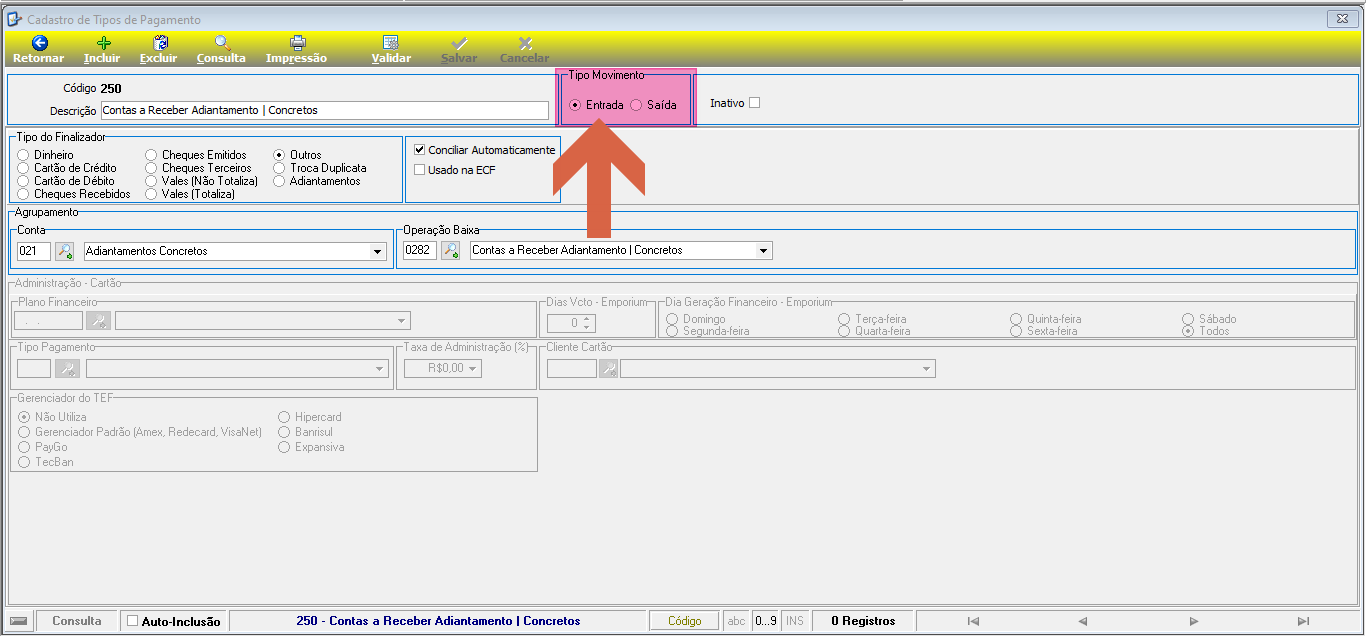Select the Cheques Recebidos finalizer
1366x637 pixels.
coord(24,194)
